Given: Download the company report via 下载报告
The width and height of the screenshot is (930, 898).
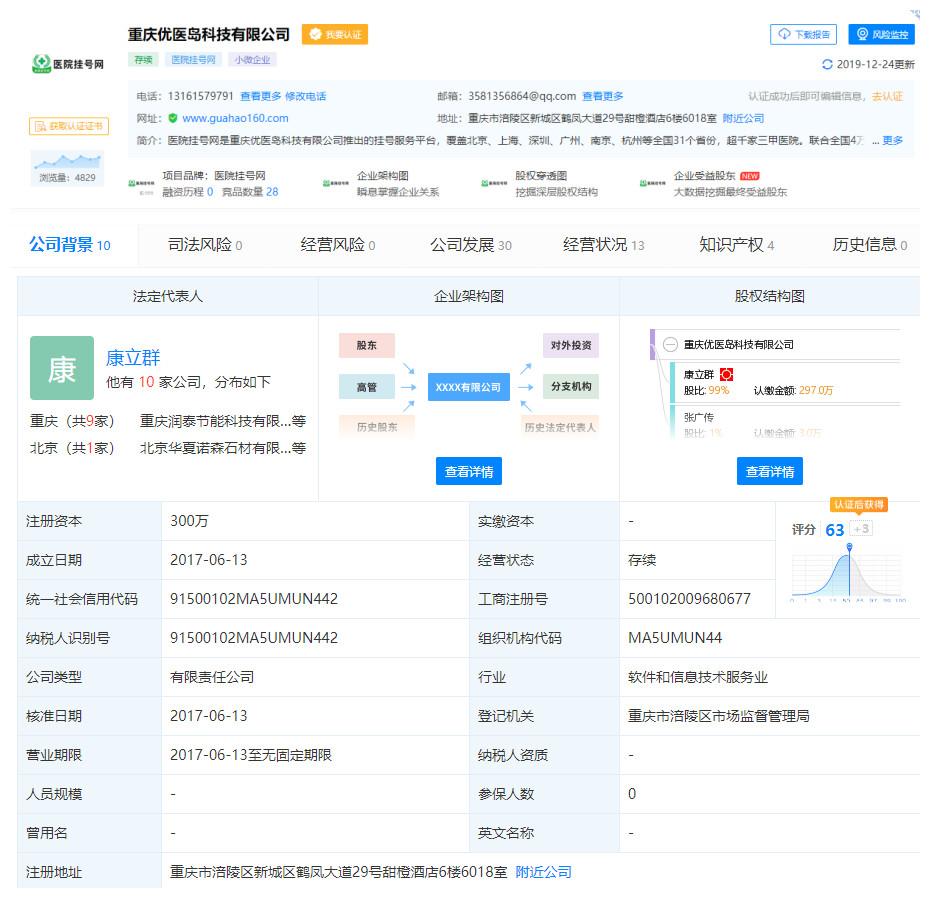Looking at the screenshot, I should pos(803,34).
